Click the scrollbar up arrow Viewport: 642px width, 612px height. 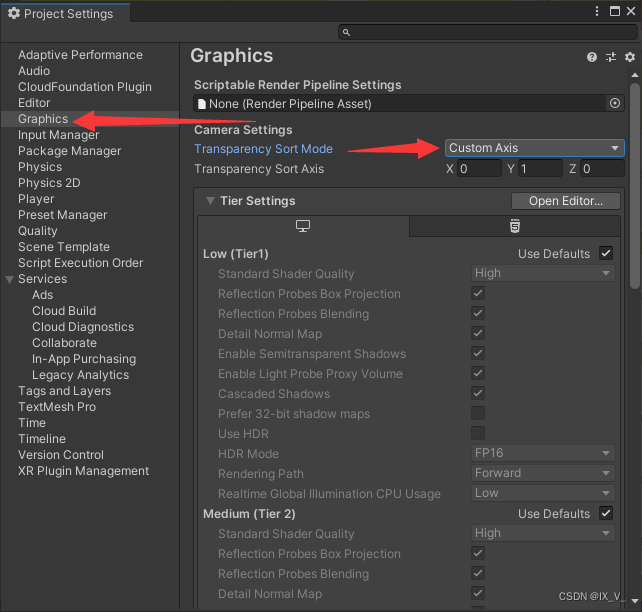click(635, 75)
